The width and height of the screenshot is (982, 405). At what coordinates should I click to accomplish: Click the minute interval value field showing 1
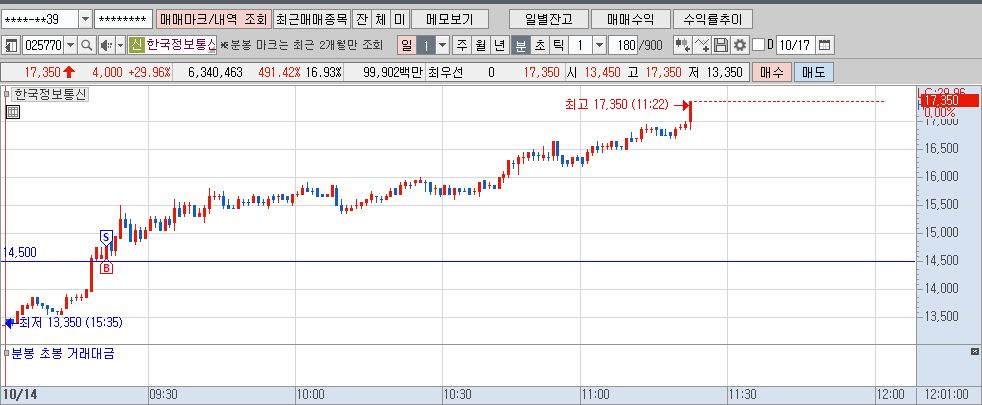(581, 45)
